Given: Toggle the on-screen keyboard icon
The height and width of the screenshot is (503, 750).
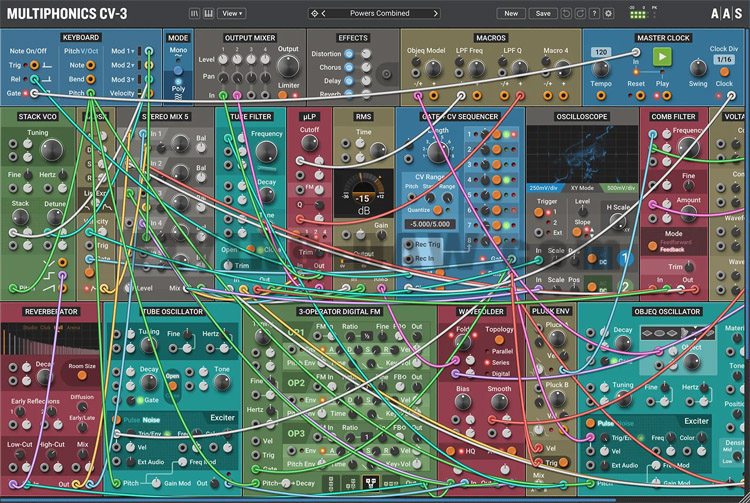Looking at the screenshot, I should (208, 13).
